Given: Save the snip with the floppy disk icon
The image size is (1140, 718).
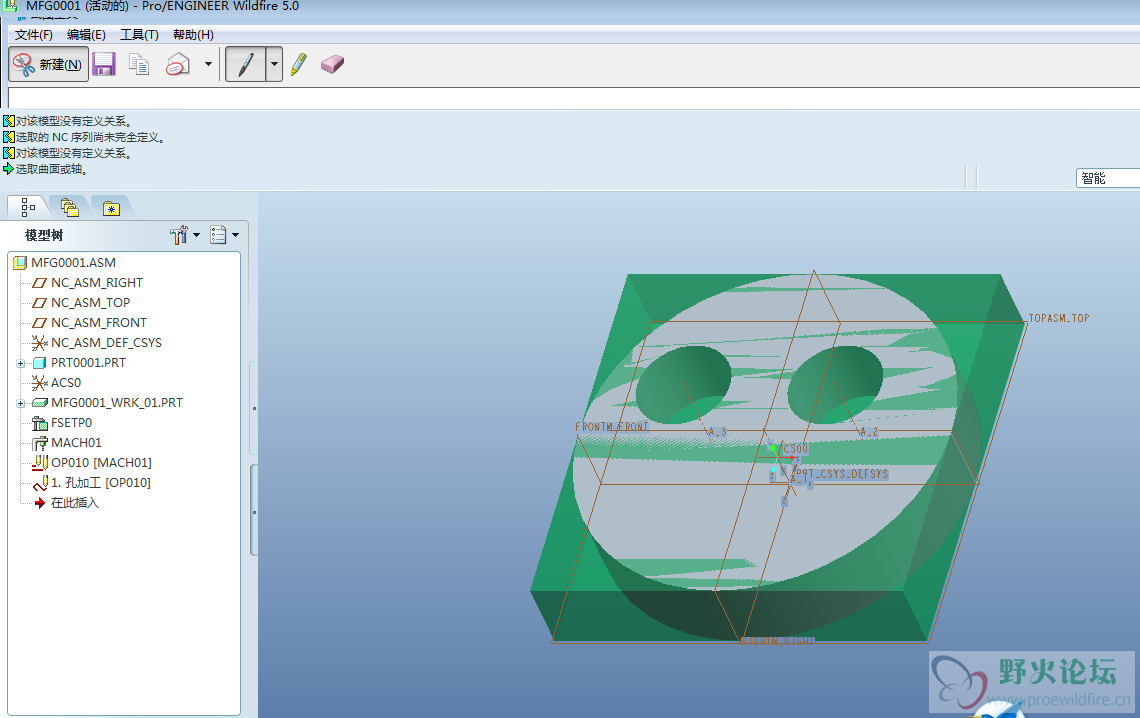Looking at the screenshot, I should point(104,65).
